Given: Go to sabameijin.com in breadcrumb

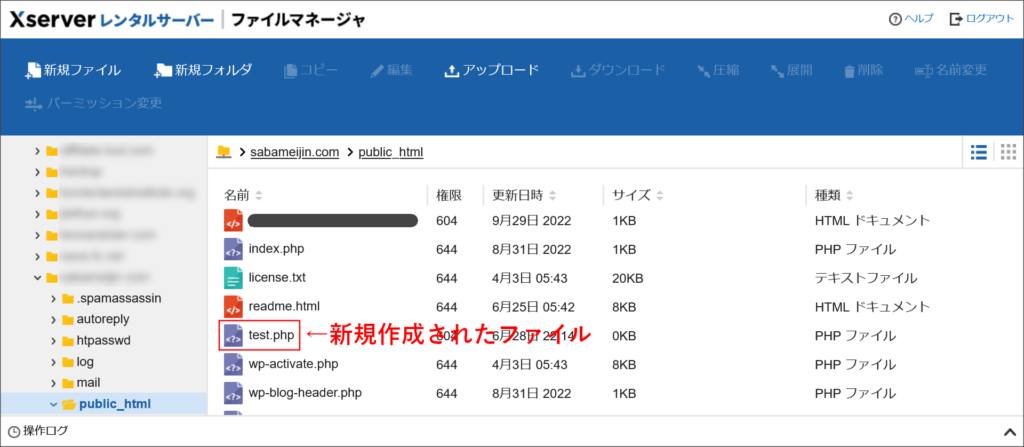Looking at the screenshot, I should [295, 152].
